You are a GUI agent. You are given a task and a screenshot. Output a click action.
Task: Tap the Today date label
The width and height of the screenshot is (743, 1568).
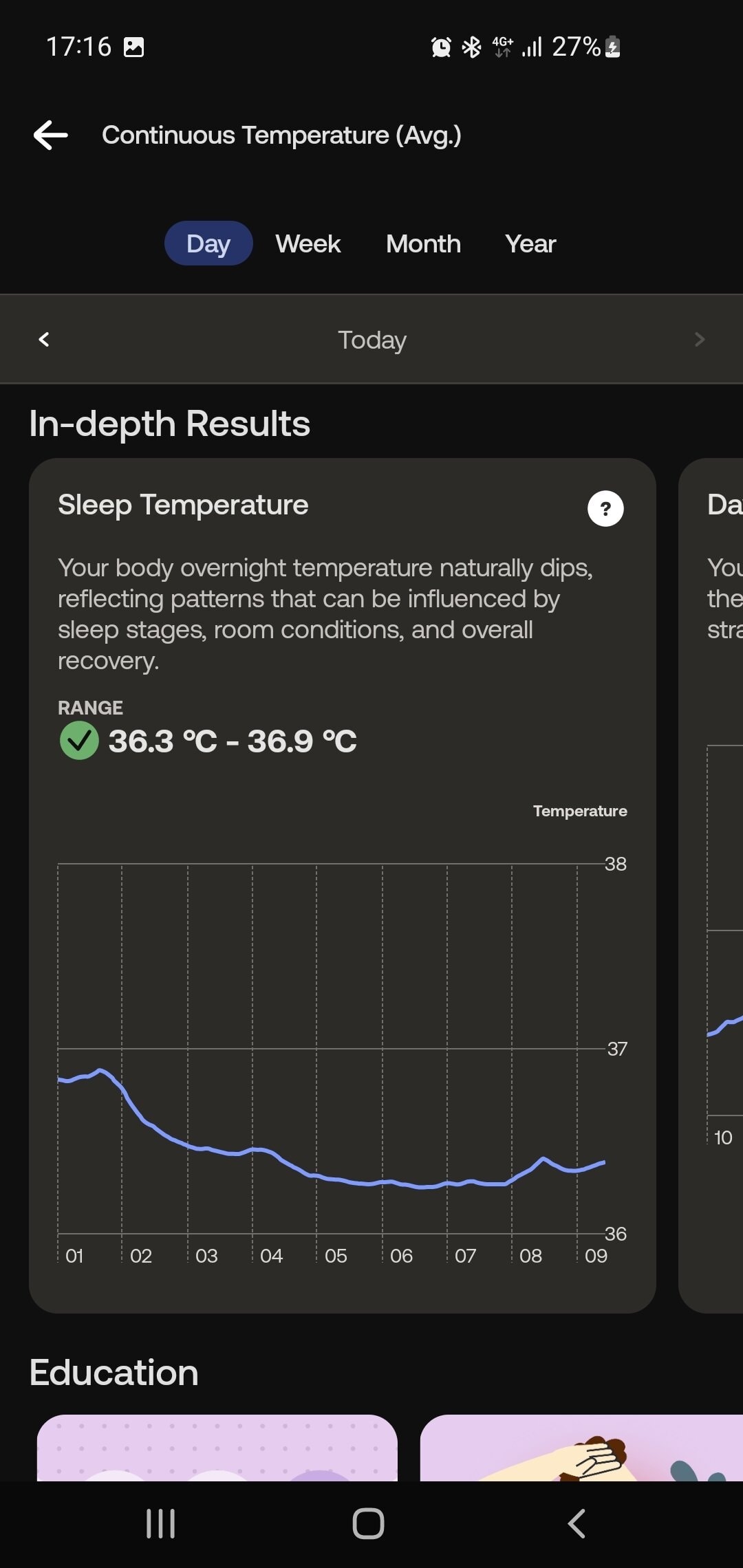(371, 340)
